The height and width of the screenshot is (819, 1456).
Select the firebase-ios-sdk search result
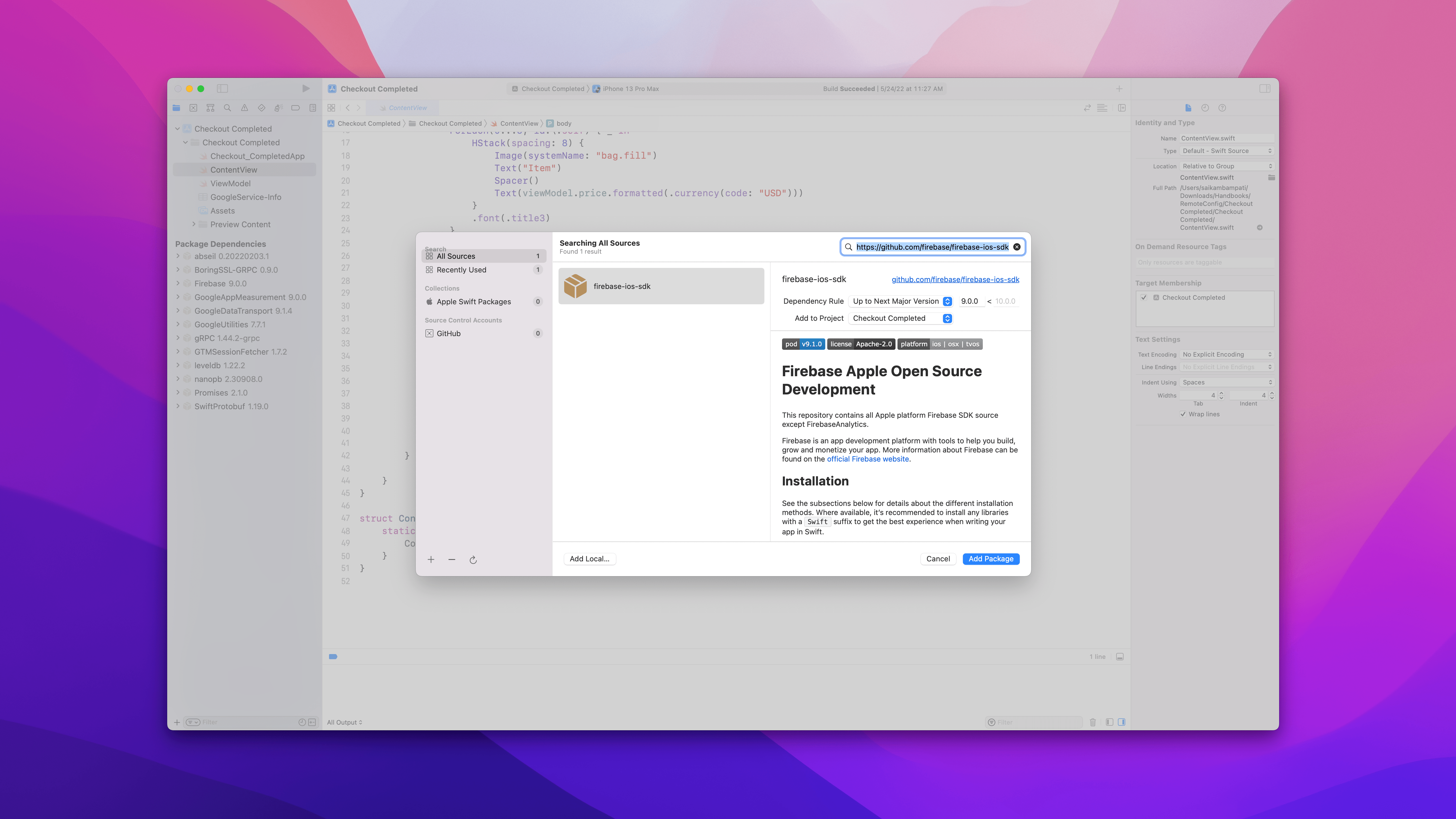tap(661, 287)
